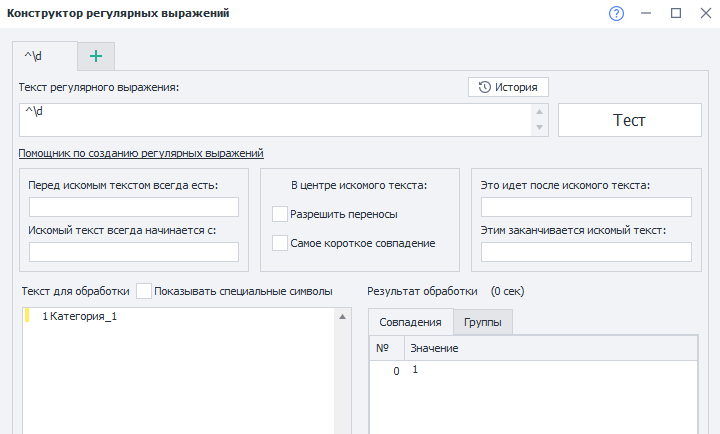Switch to the Группы tab
The width and height of the screenshot is (720, 434).
point(483,322)
